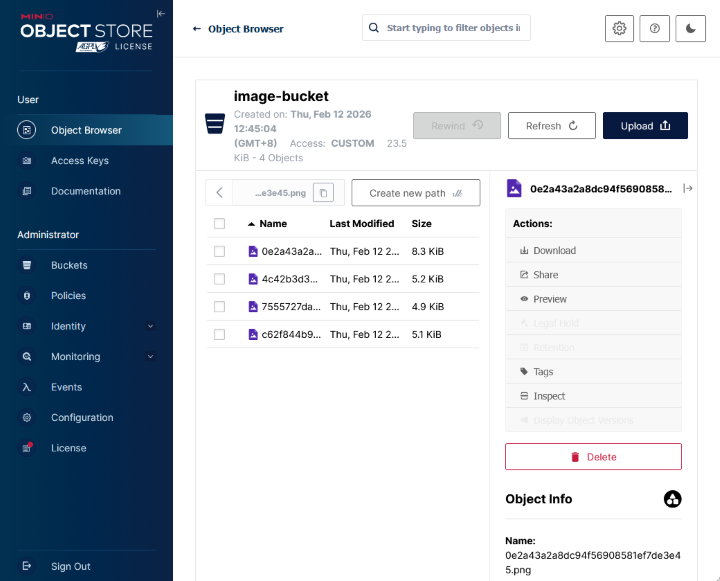
Task: Open Buckets in the sidebar
Action: click(69, 265)
